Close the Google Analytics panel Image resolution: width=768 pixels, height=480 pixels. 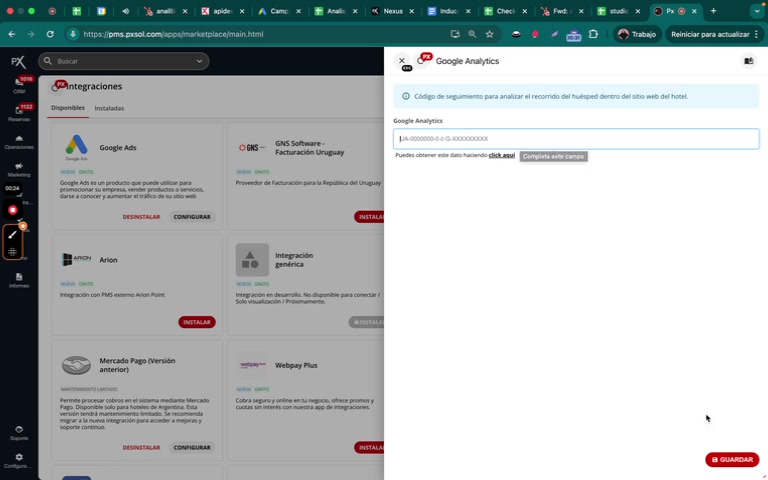402,61
